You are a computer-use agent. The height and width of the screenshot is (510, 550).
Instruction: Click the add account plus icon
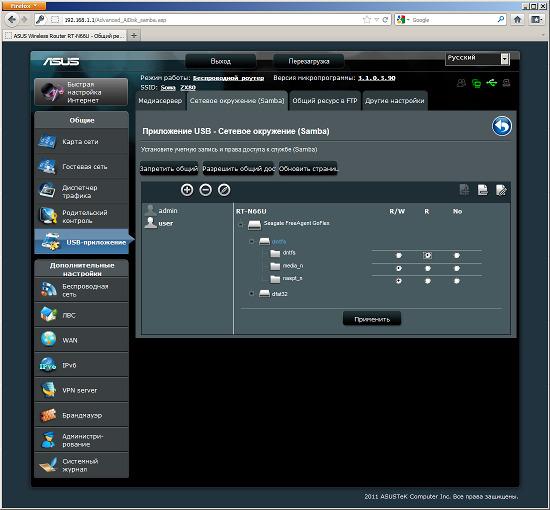click(187, 190)
